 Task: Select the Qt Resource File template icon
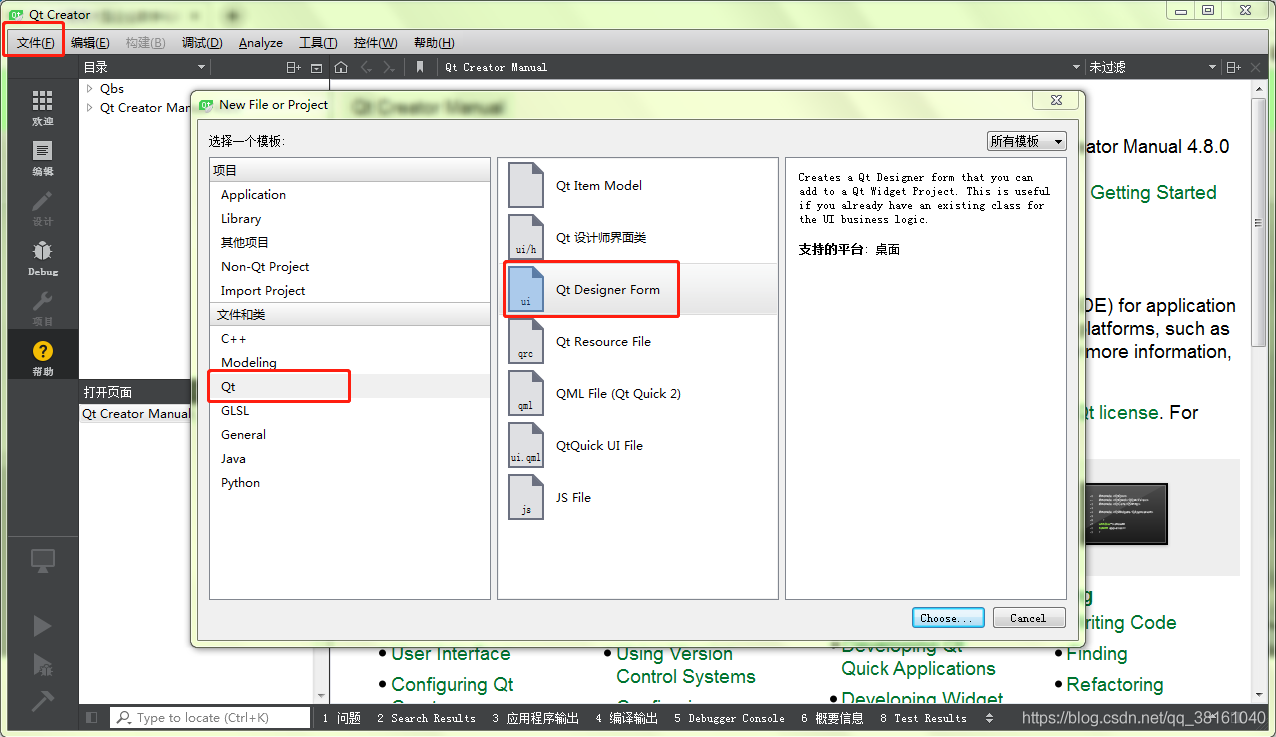(x=526, y=341)
